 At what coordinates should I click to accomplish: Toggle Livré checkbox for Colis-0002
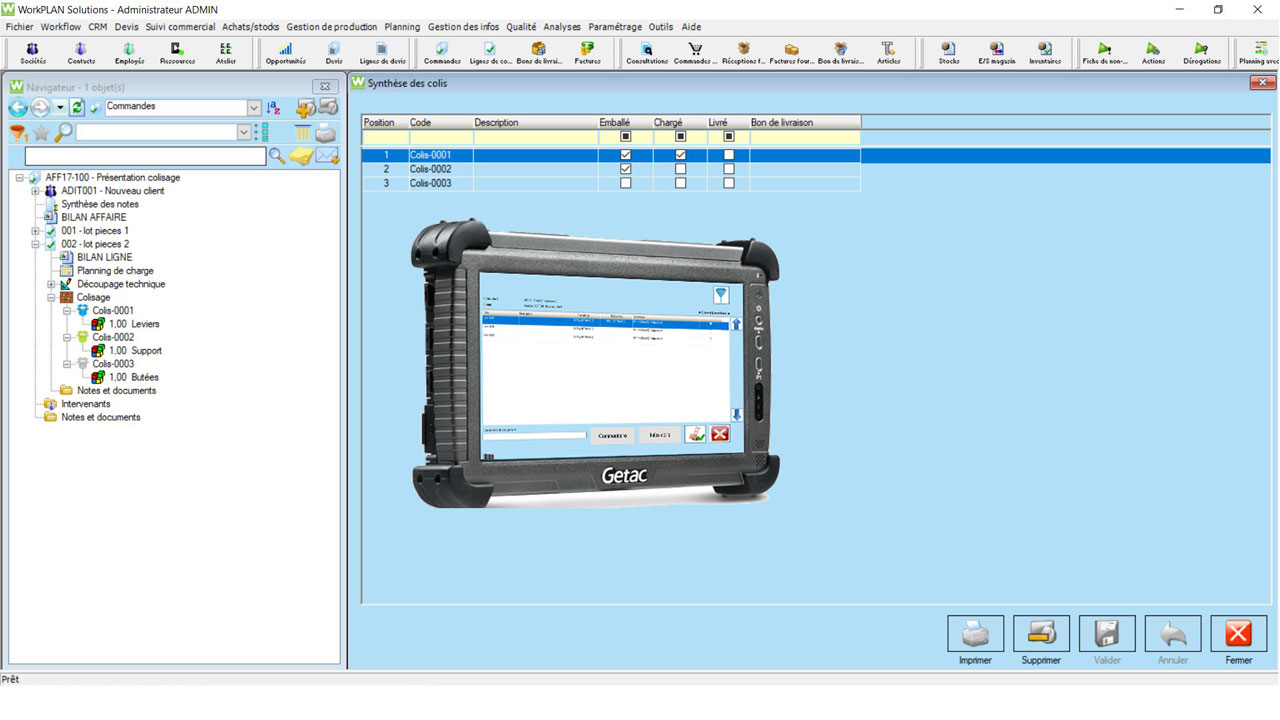click(729, 169)
